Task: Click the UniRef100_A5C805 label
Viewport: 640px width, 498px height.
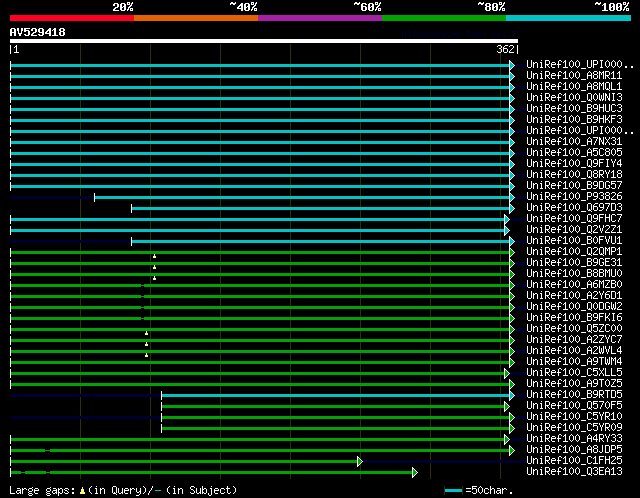Action: pos(574,153)
